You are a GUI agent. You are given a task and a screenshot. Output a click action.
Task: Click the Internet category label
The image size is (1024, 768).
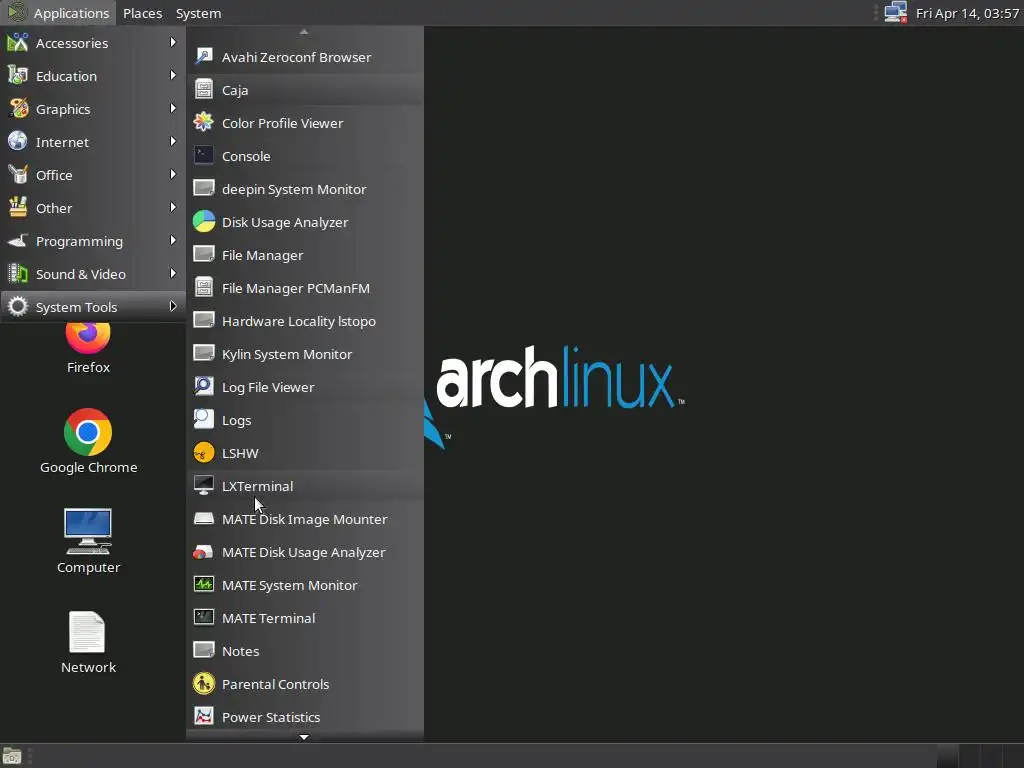tap(62, 142)
